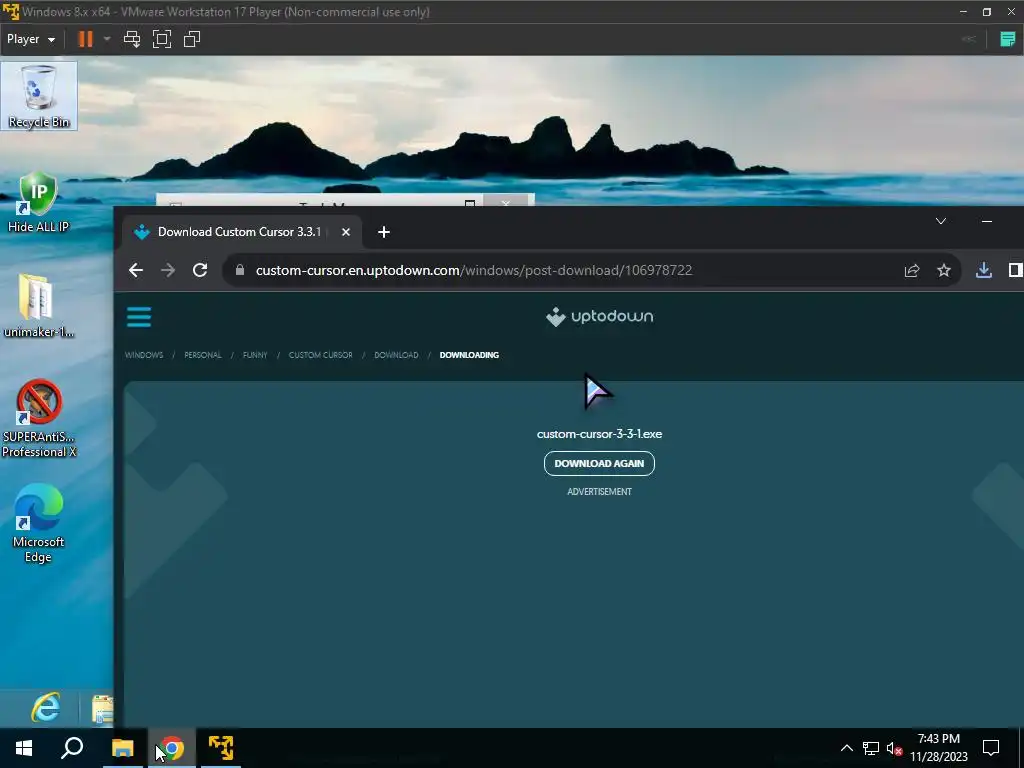The width and height of the screenshot is (1024, 768).
Task: Click the DOWNLOAD AGAIN button
Action: [600, 464]
